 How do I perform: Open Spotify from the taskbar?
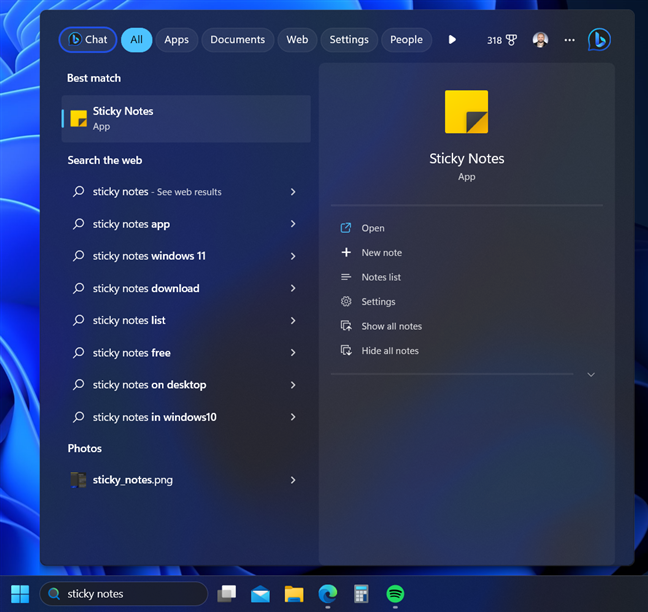395,594
